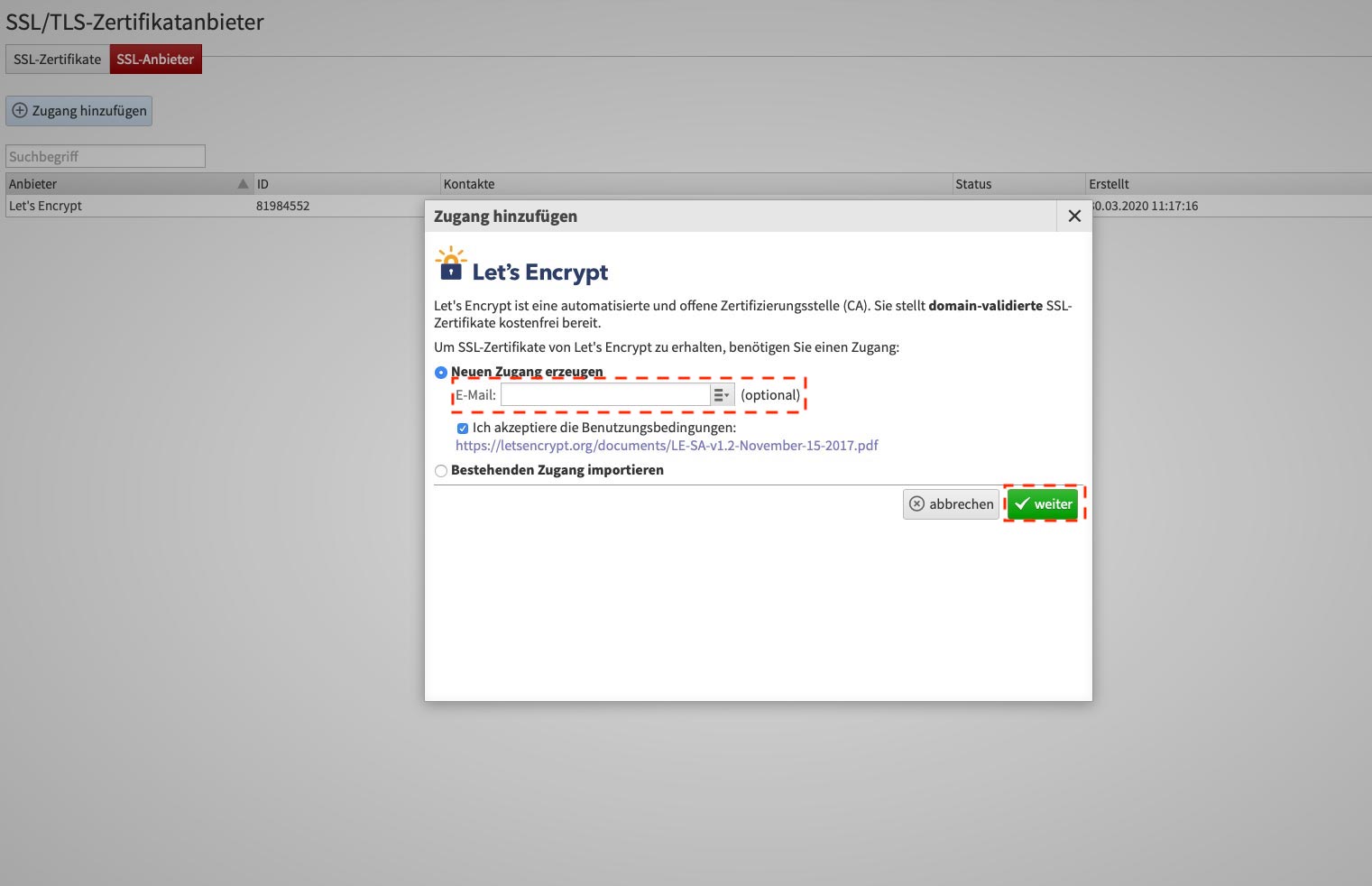Open the E-Mail field dropdown list

(x=722, y=395)
